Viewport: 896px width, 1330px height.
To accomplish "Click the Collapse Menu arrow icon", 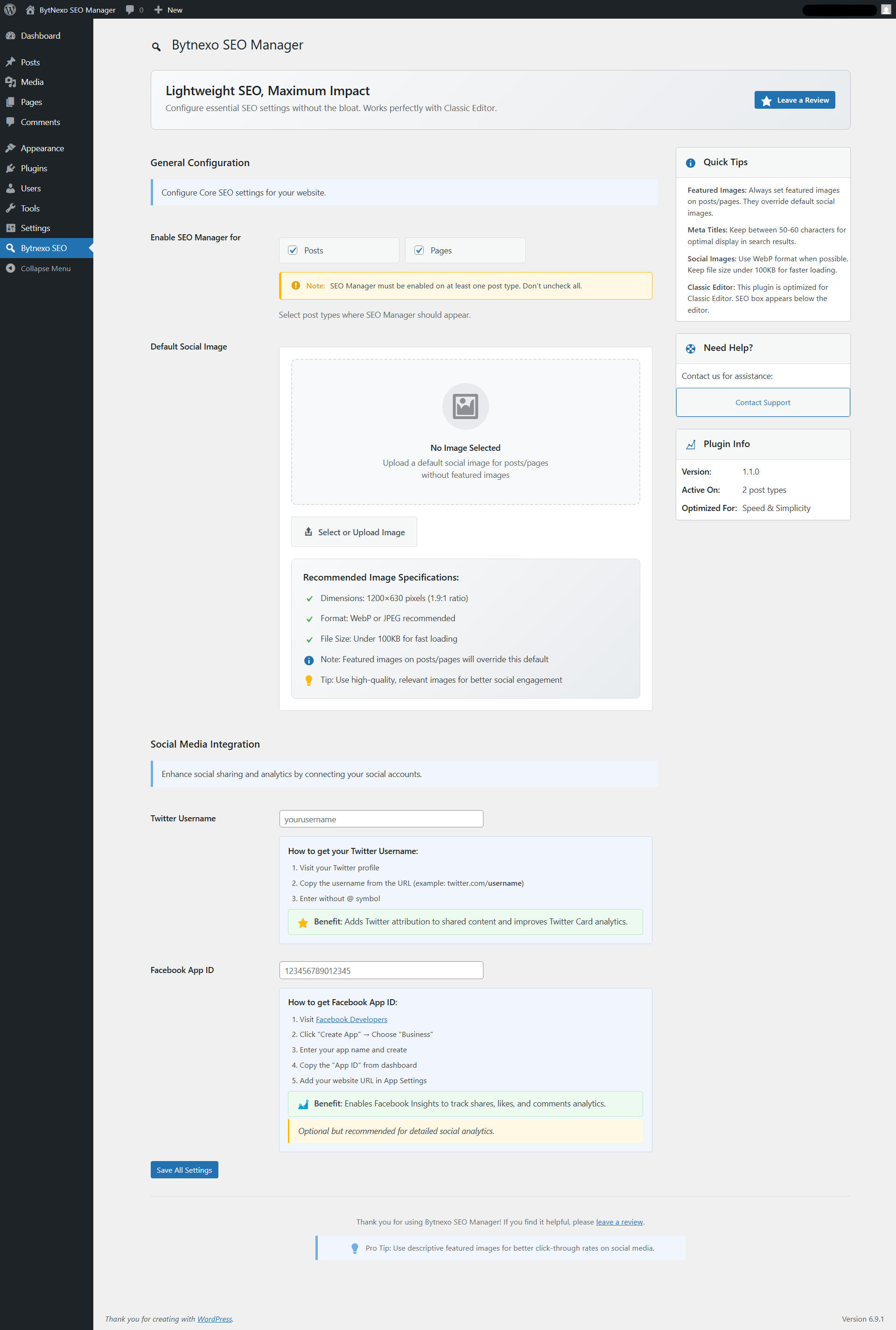I will click(x=10, y=268).
